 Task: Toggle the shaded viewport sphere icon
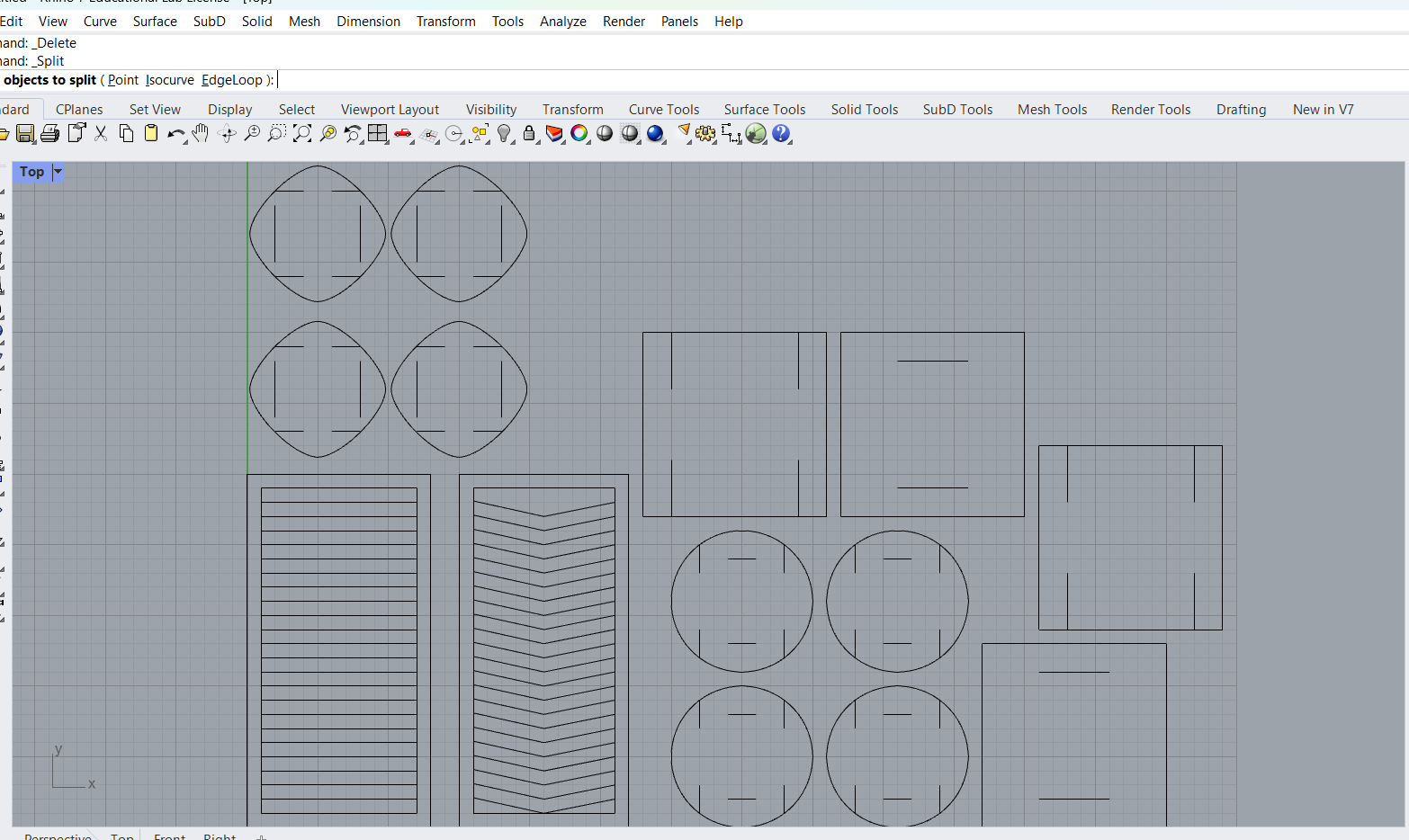click(605, 134)
